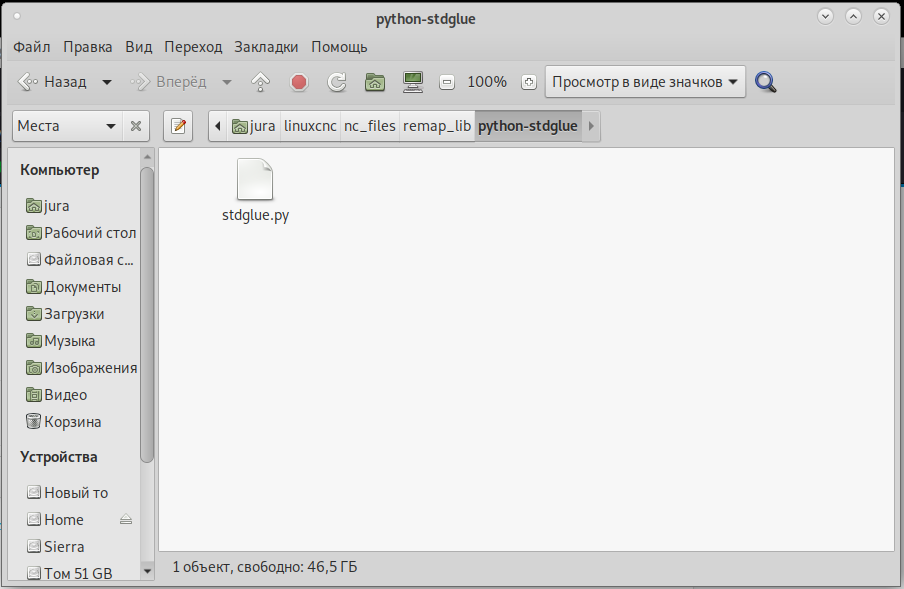Go back with the Назад button
This screenshot has height=589, width=904.
tap(52, 82)
